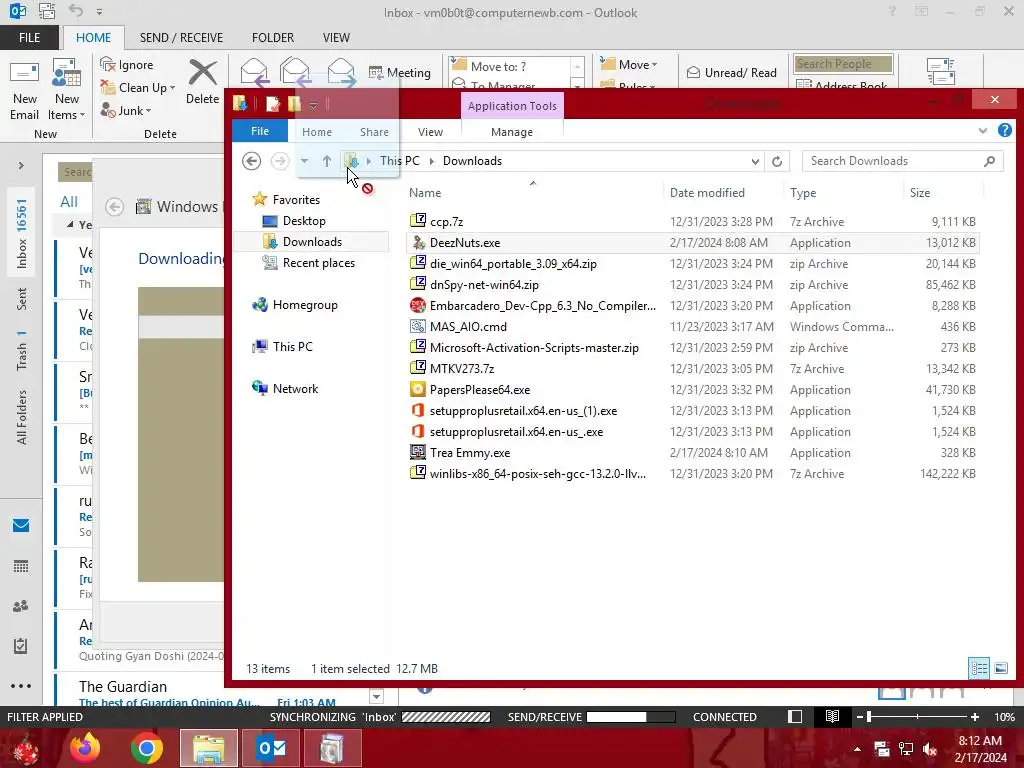Sort by Type column header
The image size is (1024, 768).
click(803, 193)
